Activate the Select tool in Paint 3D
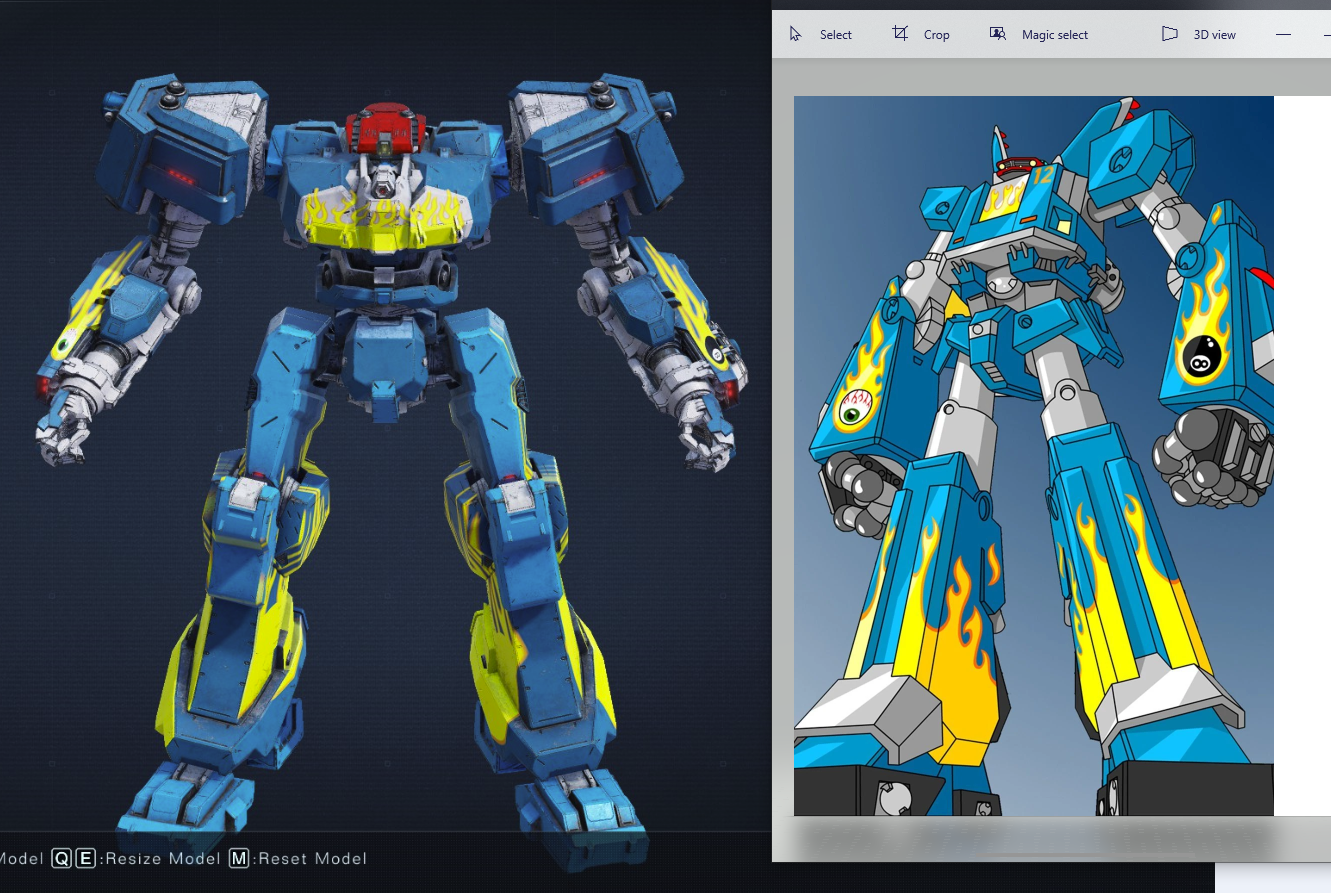 pyautogui.click(x=820, y=35)
